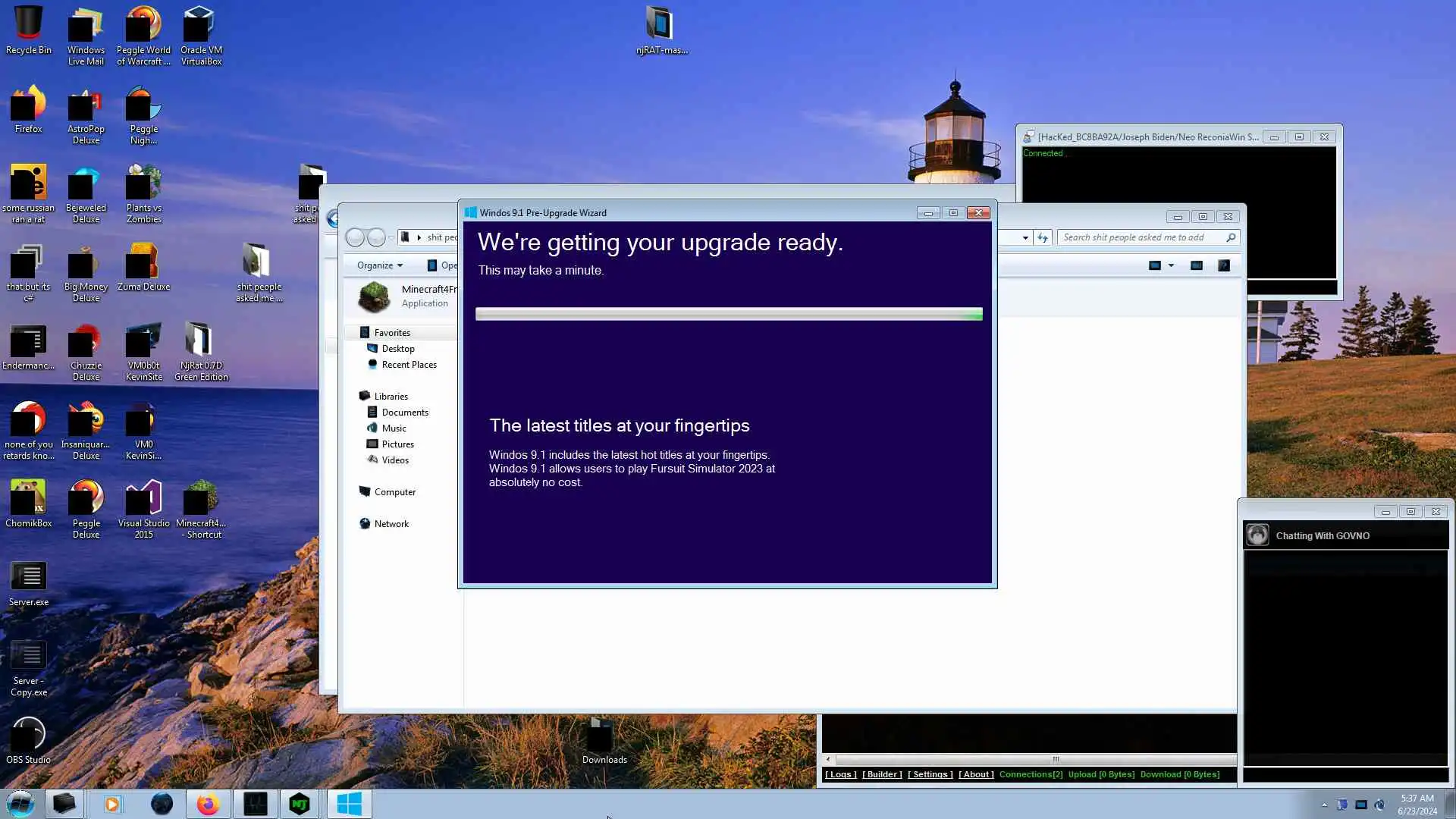Open the Builder tab in njRAT
This screenshot has width=1456, height=819.
coord(882,774)
